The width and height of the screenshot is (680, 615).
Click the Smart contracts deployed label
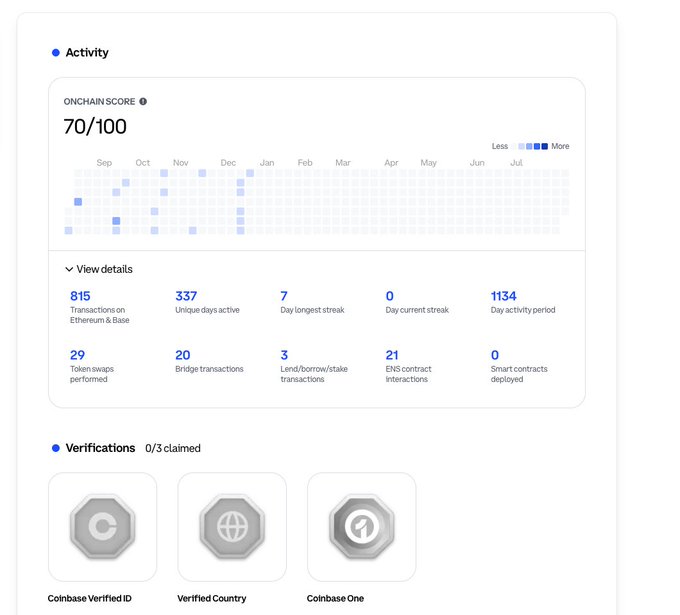coord(519,374)
